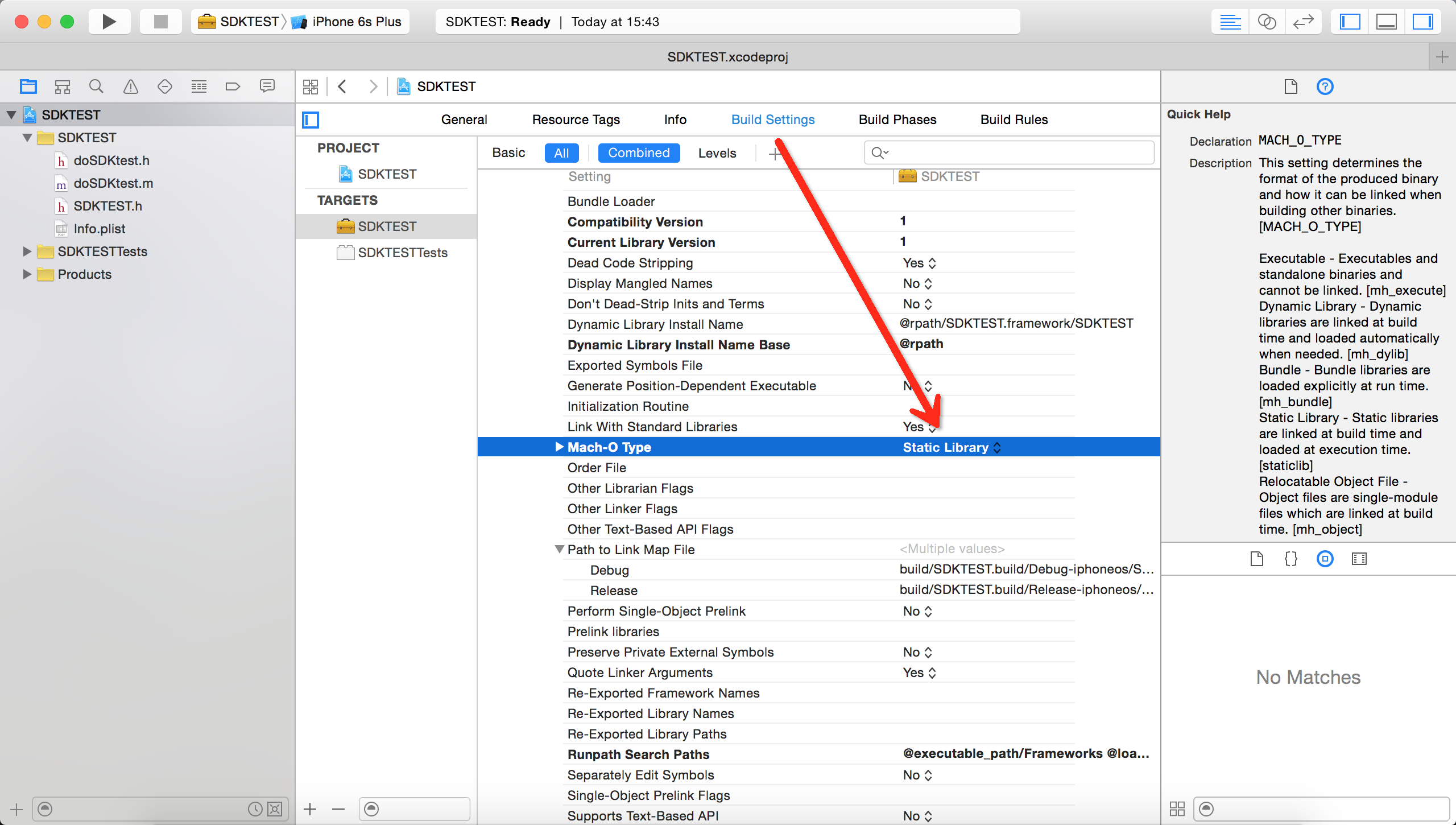Open the Object library
The image size is (1456, 825).
[x=1325, y=559]
